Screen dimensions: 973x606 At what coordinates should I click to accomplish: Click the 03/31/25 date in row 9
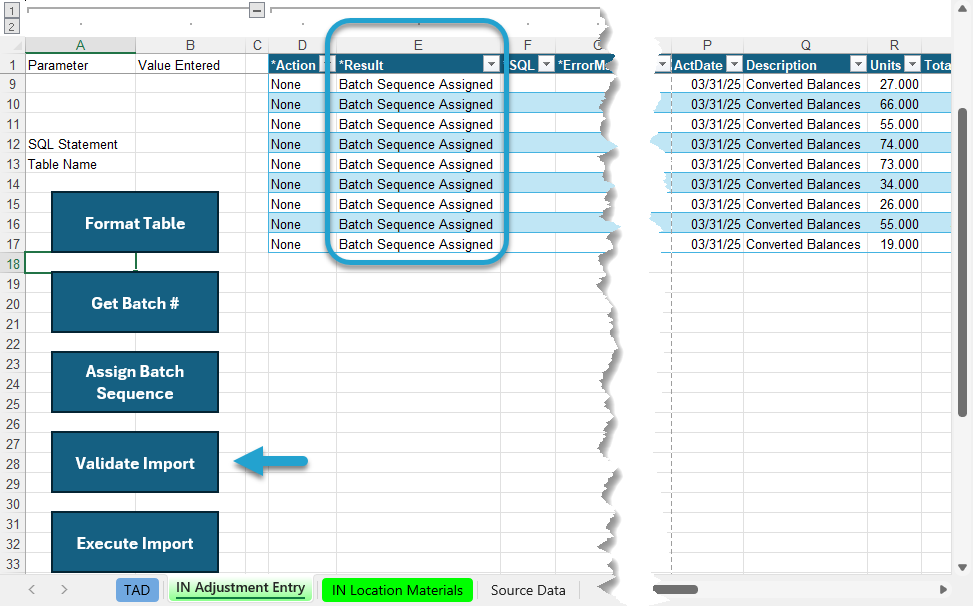[x=707, y=84]
